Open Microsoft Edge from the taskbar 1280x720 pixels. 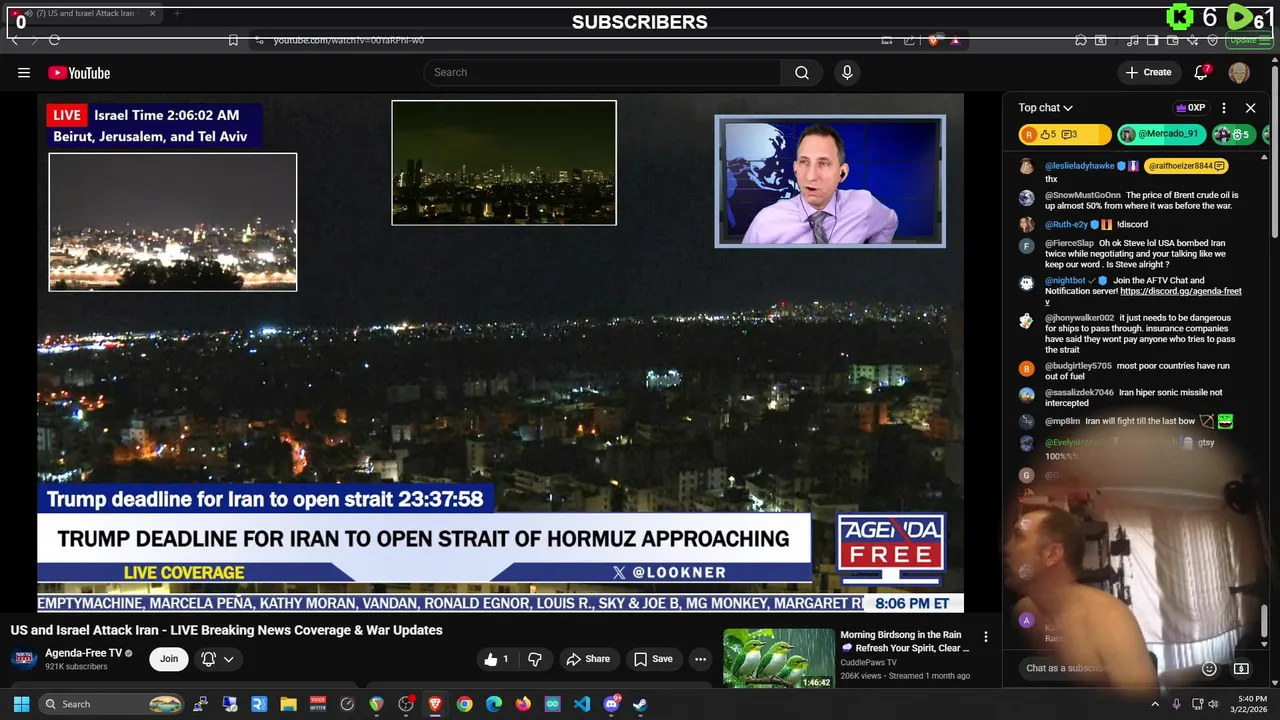click(x=494, y=704)
